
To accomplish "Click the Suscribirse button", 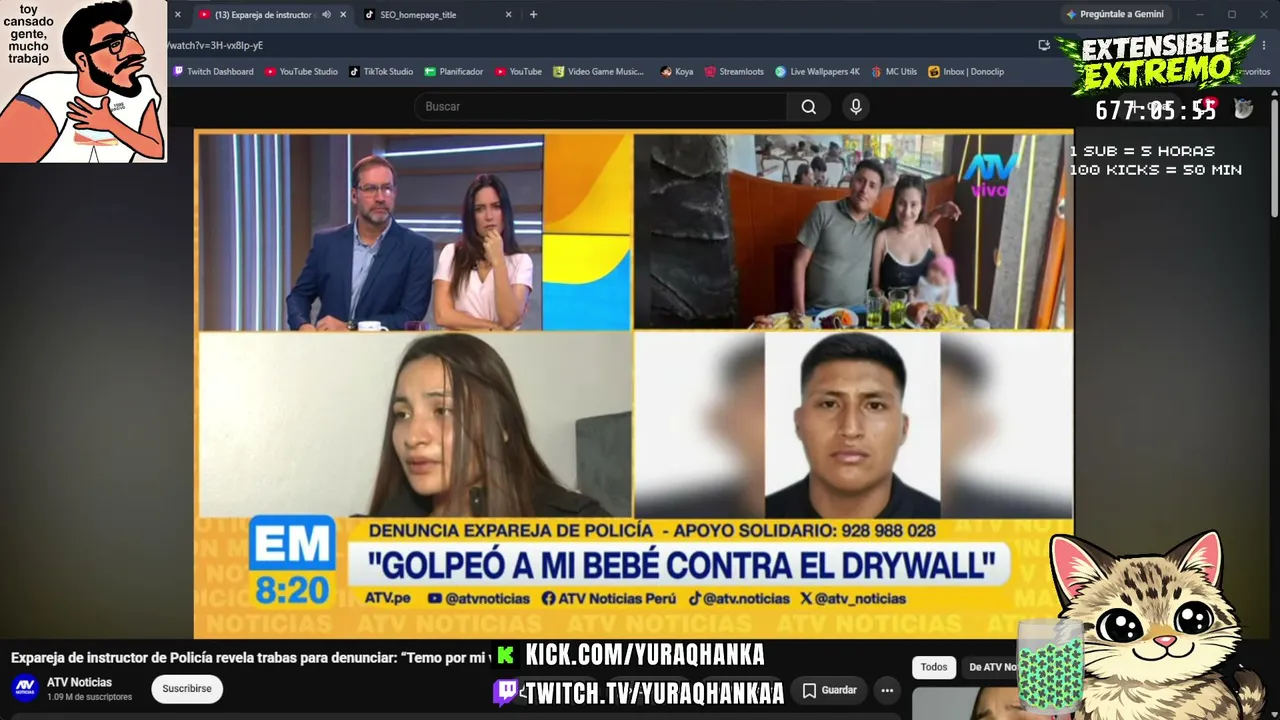I will click(187, 689).
